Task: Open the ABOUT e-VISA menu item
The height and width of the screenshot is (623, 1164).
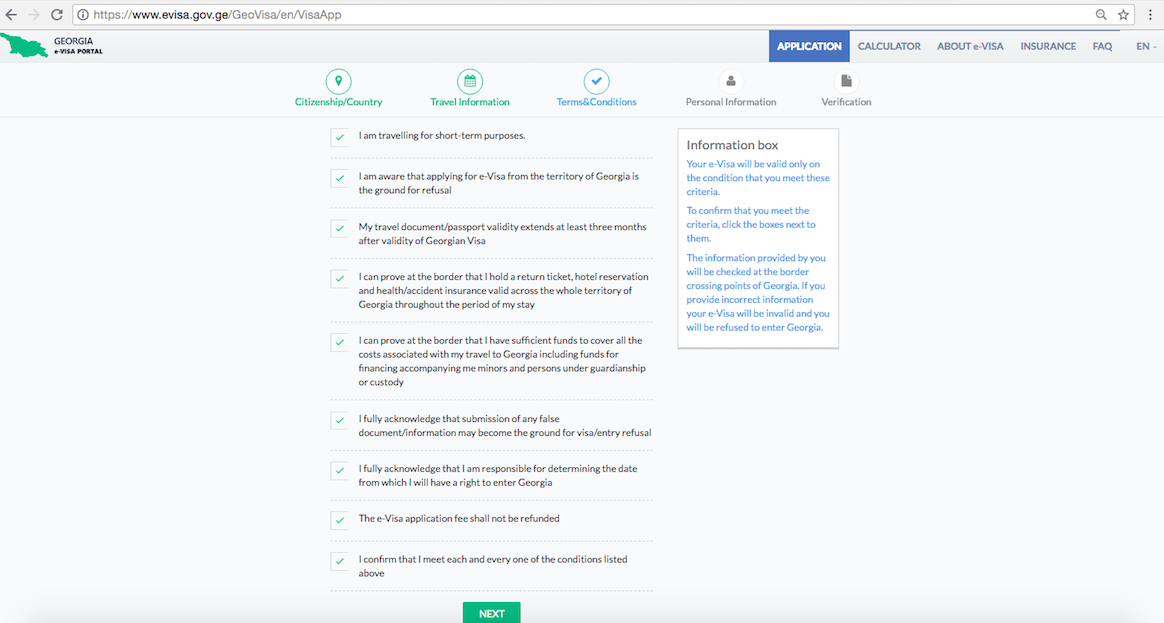Action: (x=970, y=46)
